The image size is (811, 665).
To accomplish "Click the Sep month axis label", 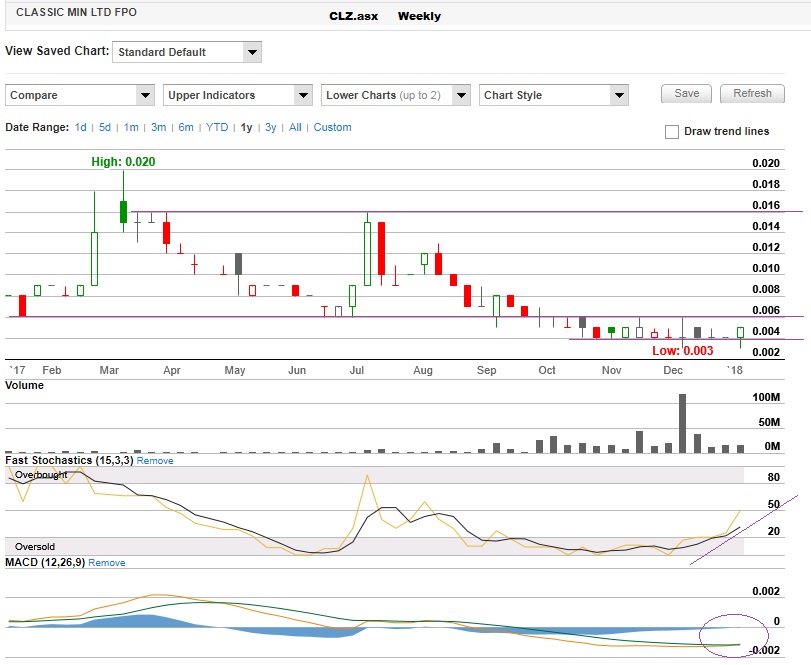I will pos(486,370).
